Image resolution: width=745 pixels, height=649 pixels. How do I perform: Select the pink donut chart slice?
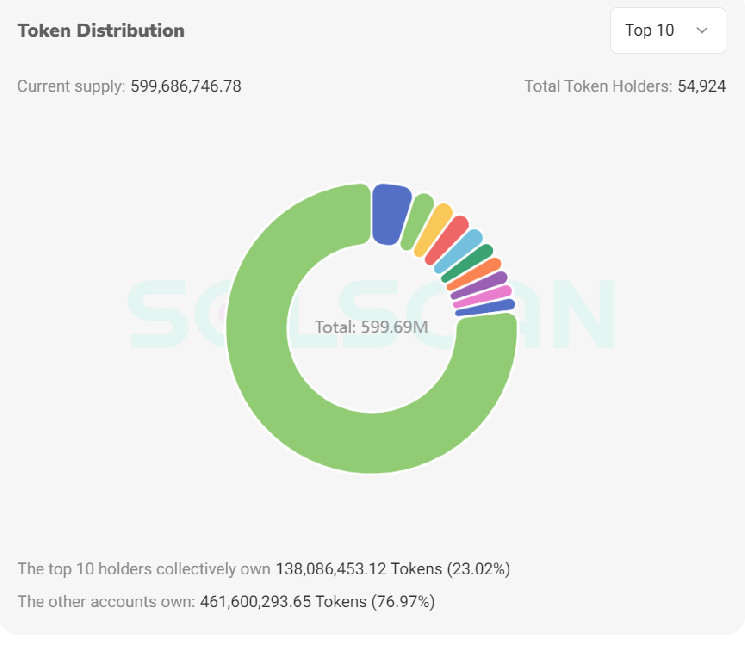click(x=483, y=296)
